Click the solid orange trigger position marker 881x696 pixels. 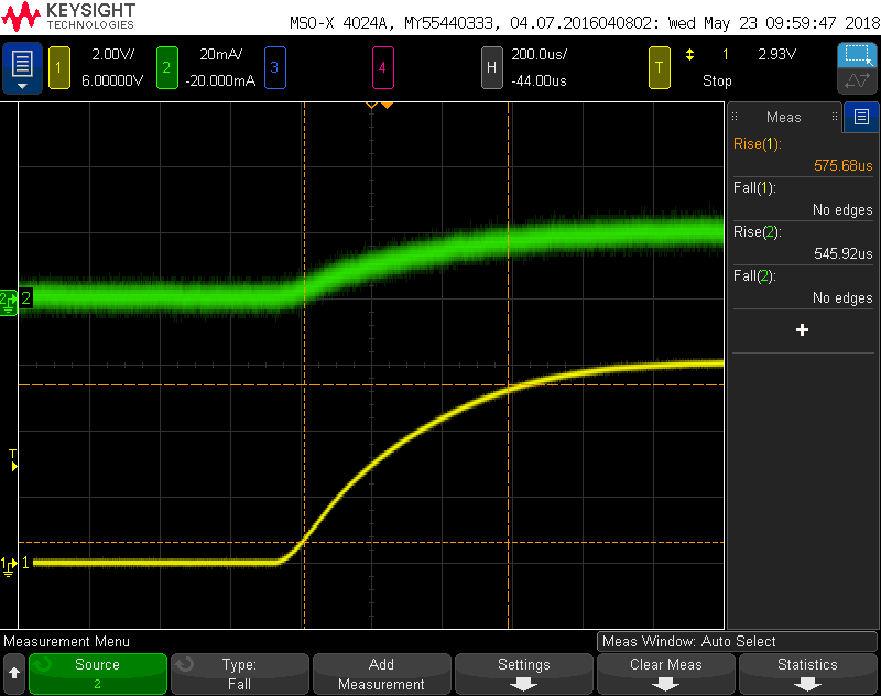[387, 105]
